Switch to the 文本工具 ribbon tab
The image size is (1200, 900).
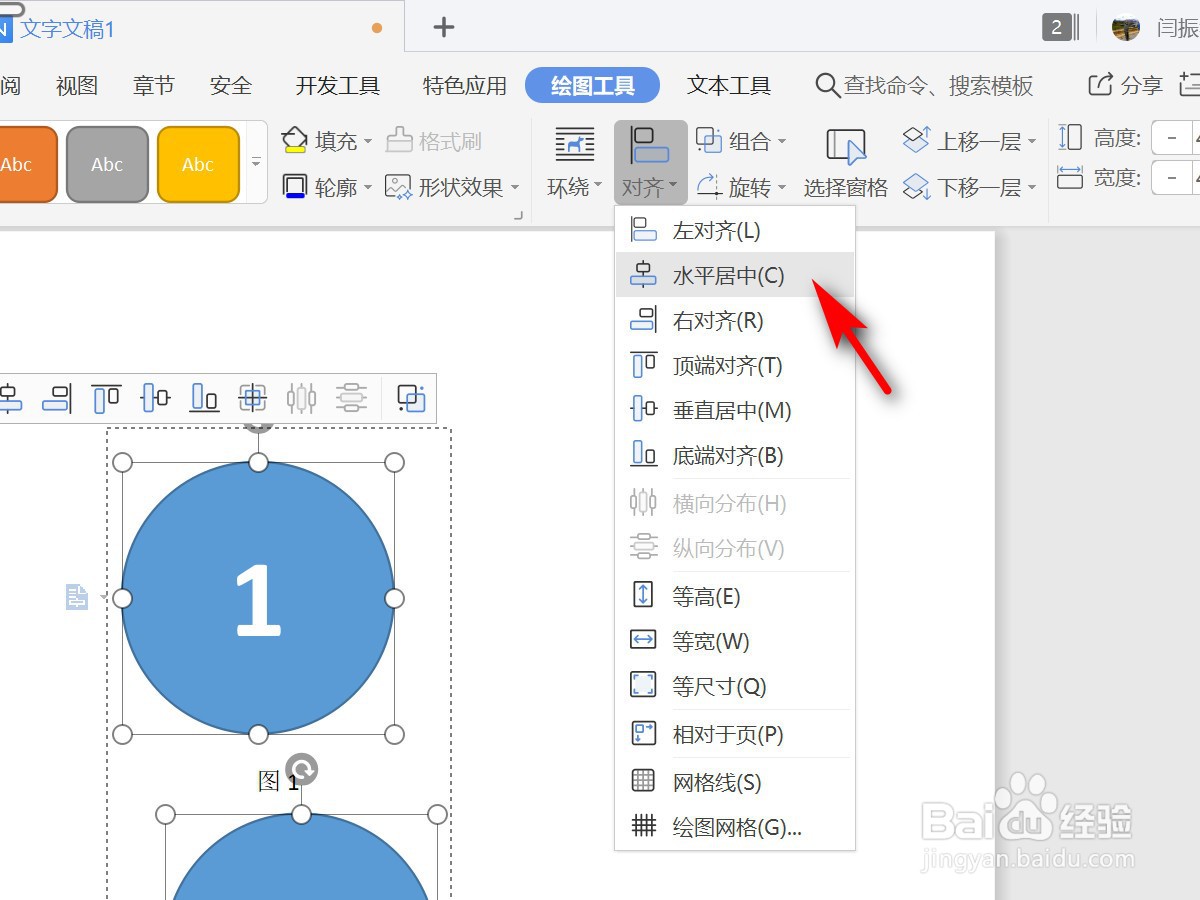(729, 86)
